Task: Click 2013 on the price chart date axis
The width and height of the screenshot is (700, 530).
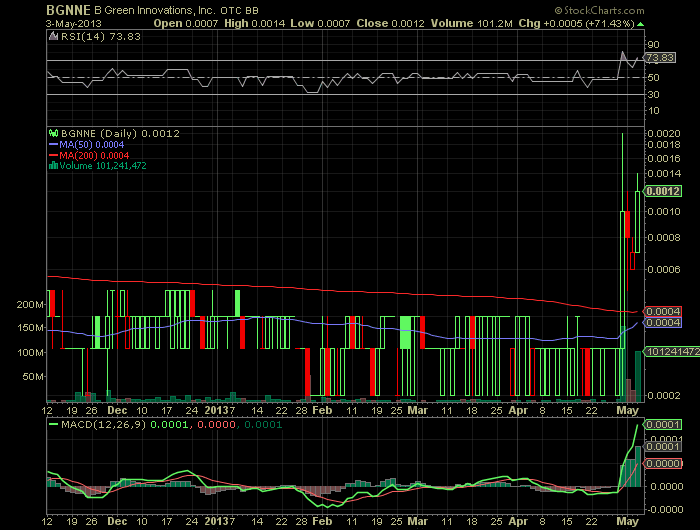Action: click(x=216, y=410)
